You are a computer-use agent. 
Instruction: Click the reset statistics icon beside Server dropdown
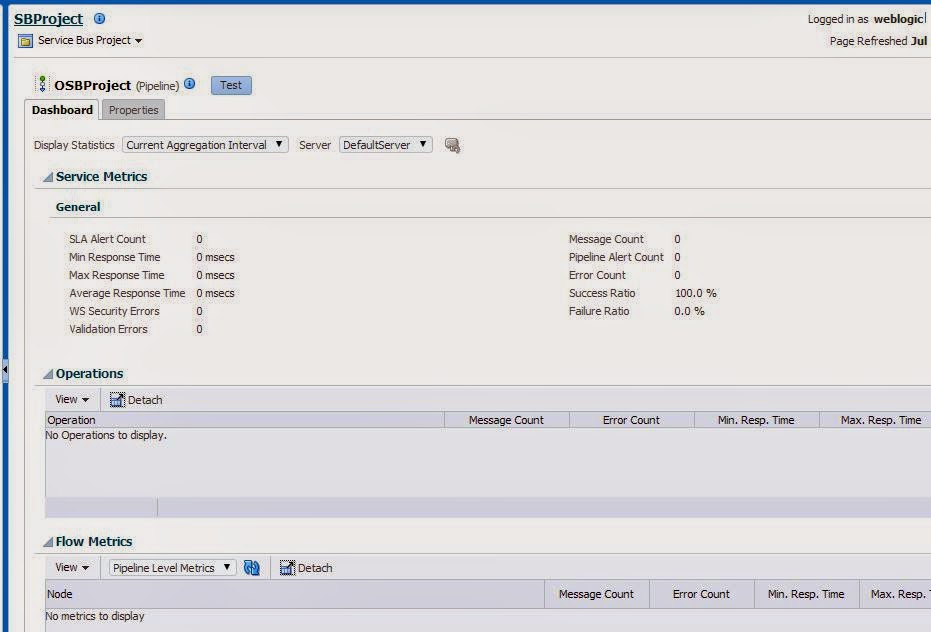[452, 144]
